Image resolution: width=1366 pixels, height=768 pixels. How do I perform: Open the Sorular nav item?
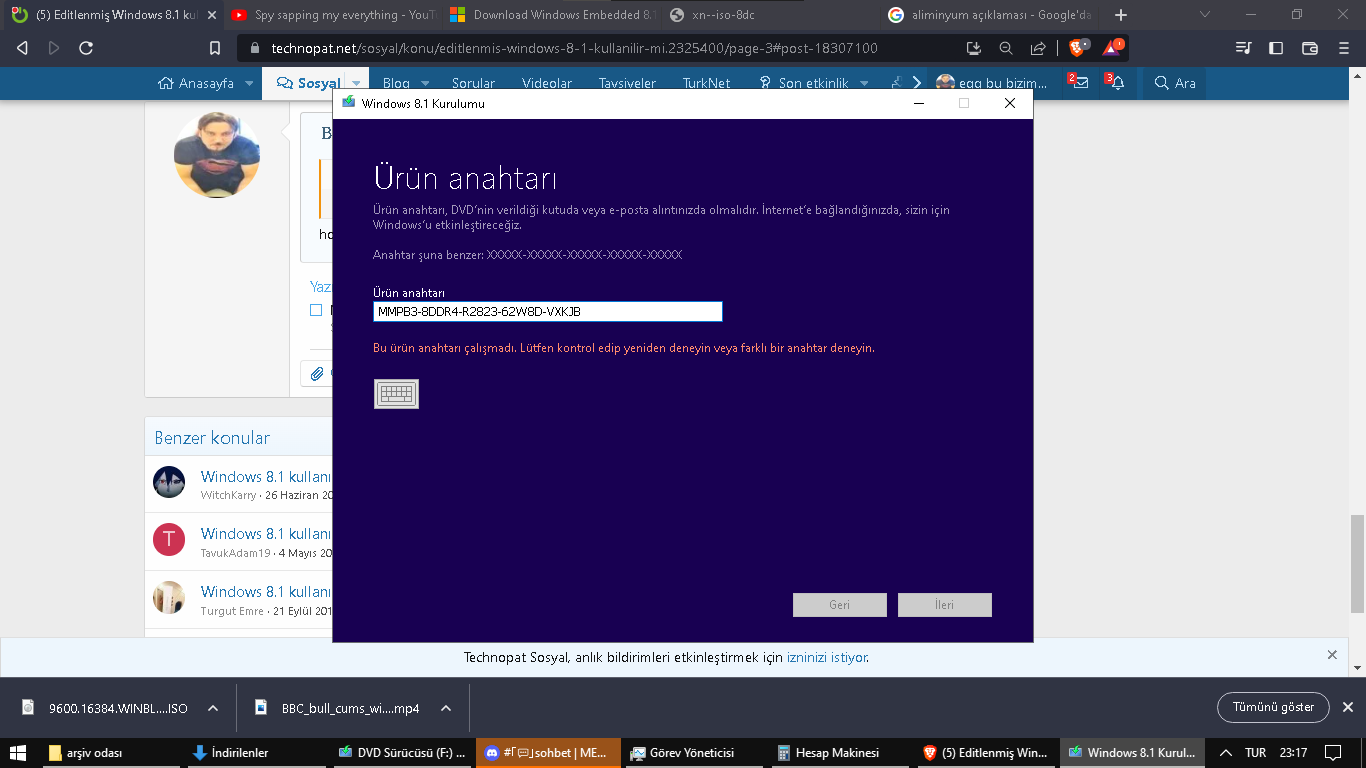tap(473, 84)
